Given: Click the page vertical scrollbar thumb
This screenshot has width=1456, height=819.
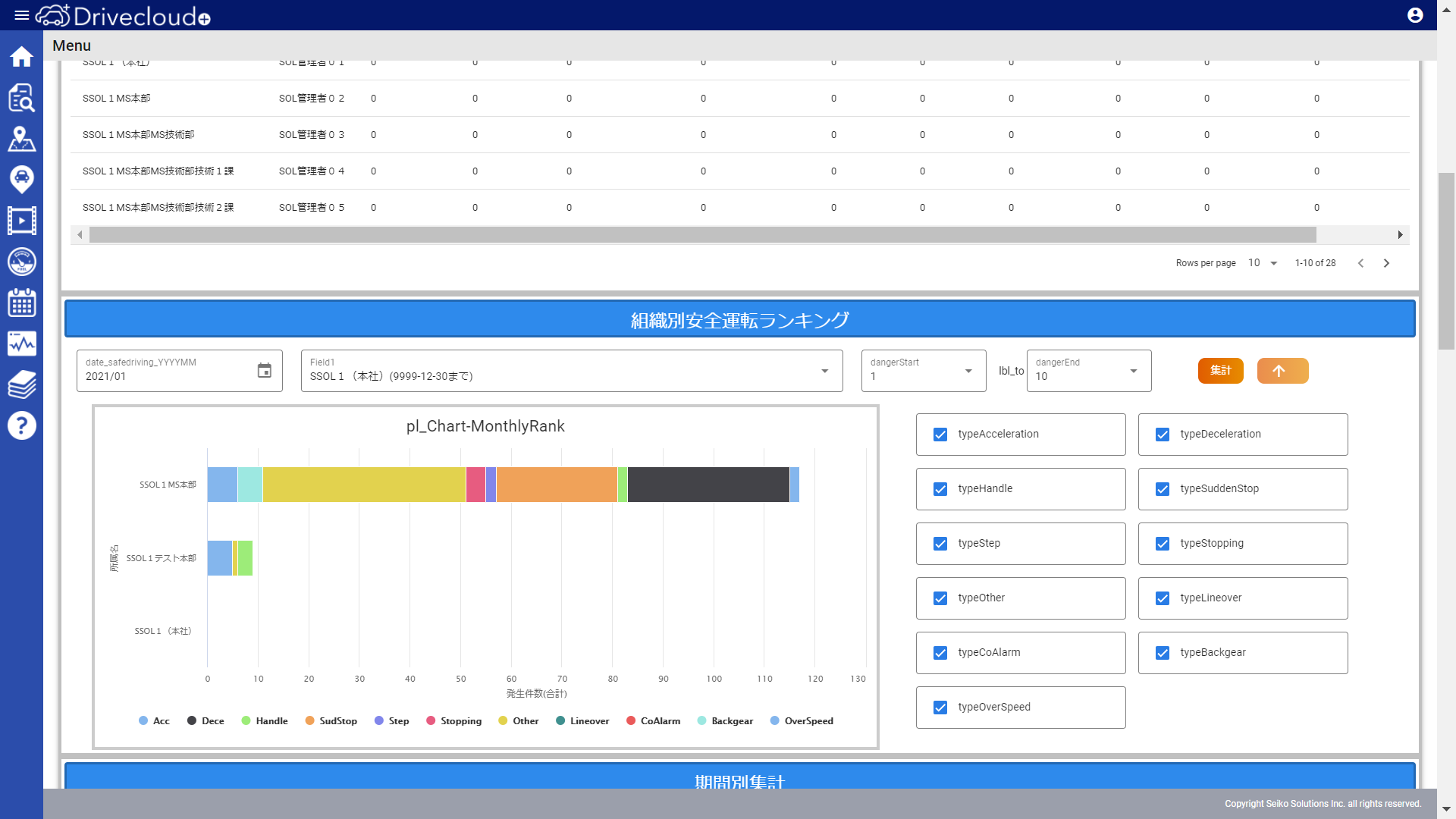Looking at the screenshot, I should pos(1446,262).
